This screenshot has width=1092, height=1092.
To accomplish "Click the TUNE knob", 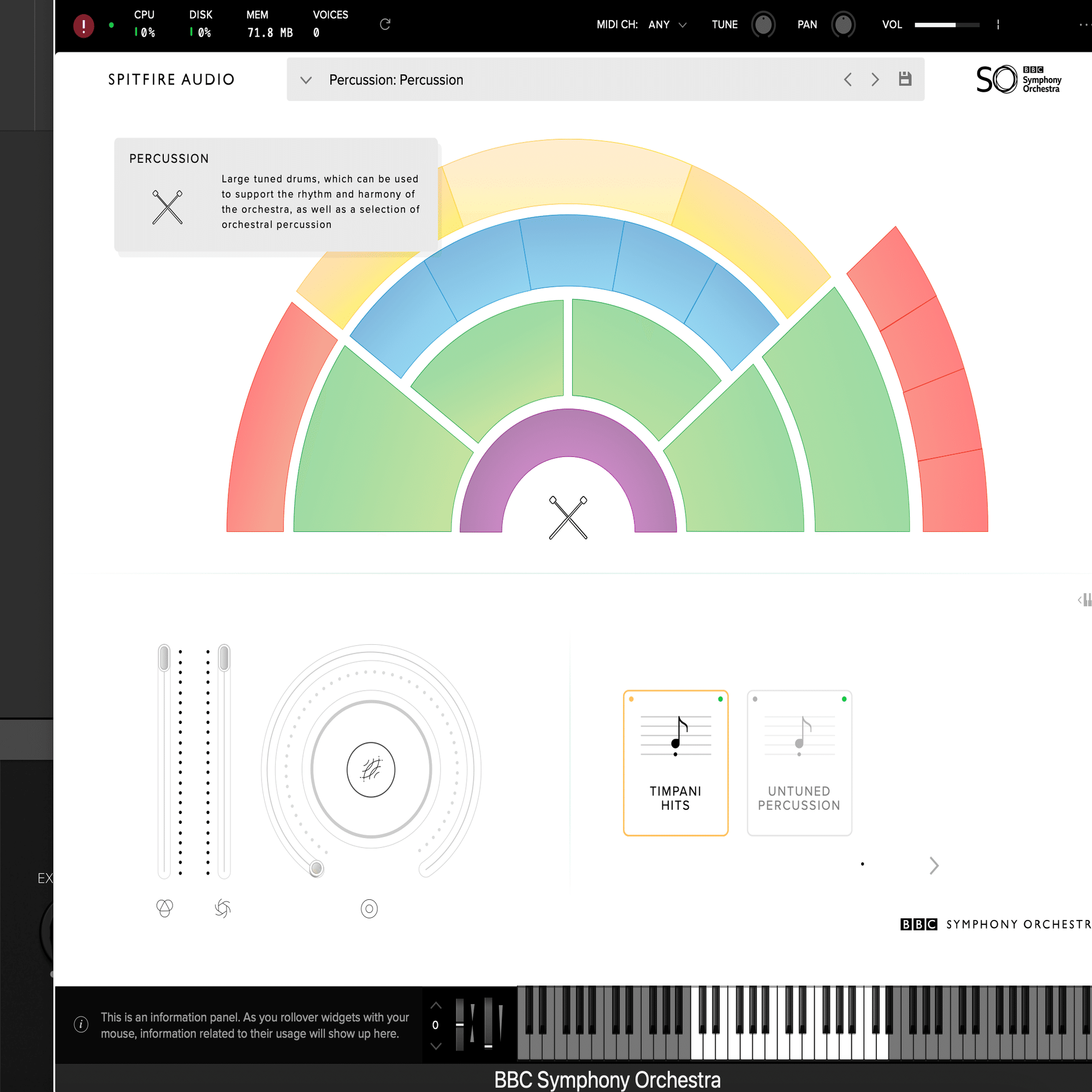I will click(763, 25).
